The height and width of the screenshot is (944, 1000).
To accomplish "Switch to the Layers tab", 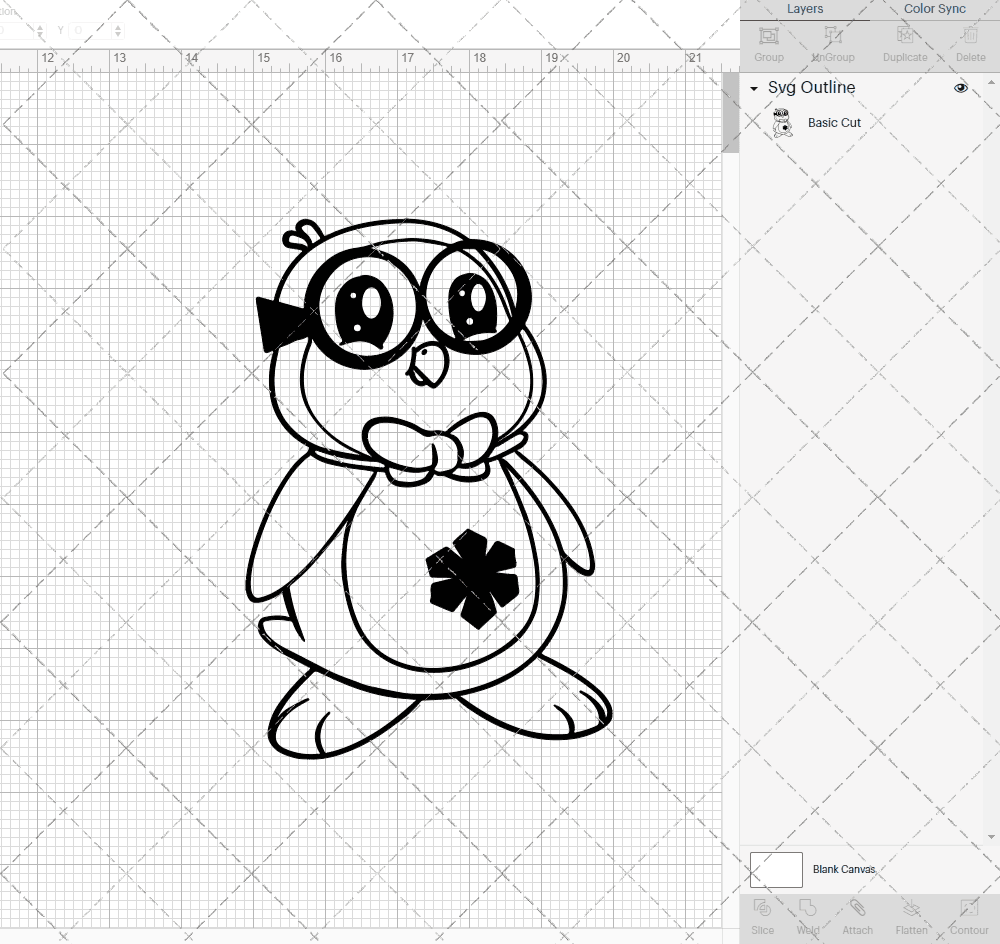I will pyautogui.click(x=805, y=9).
